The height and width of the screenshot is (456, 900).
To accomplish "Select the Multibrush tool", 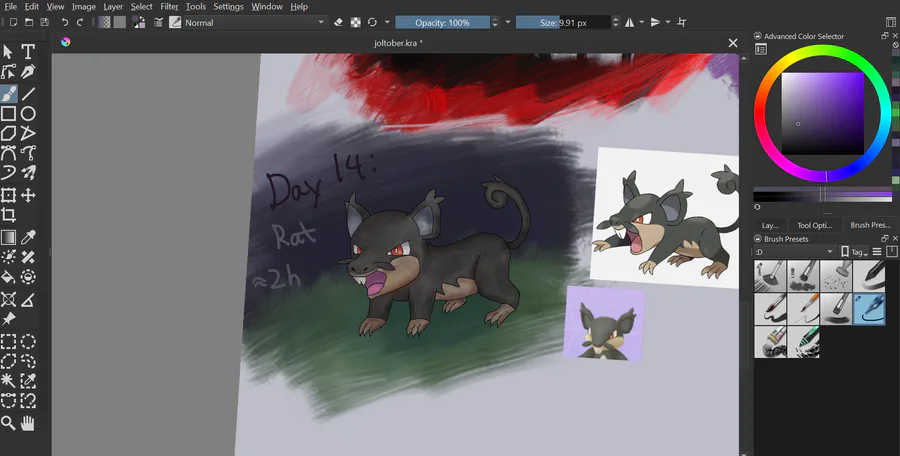I will [28, 173].
